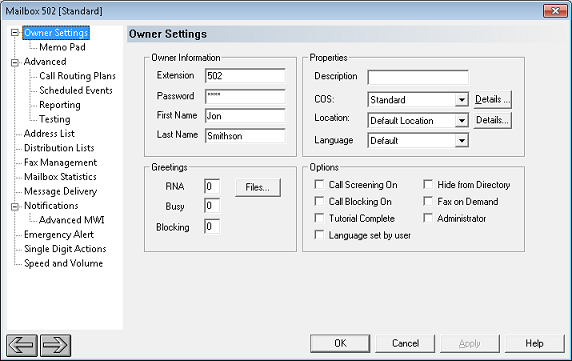Click the forward arrow navigation button
The image size is (572, 361).
55,345
